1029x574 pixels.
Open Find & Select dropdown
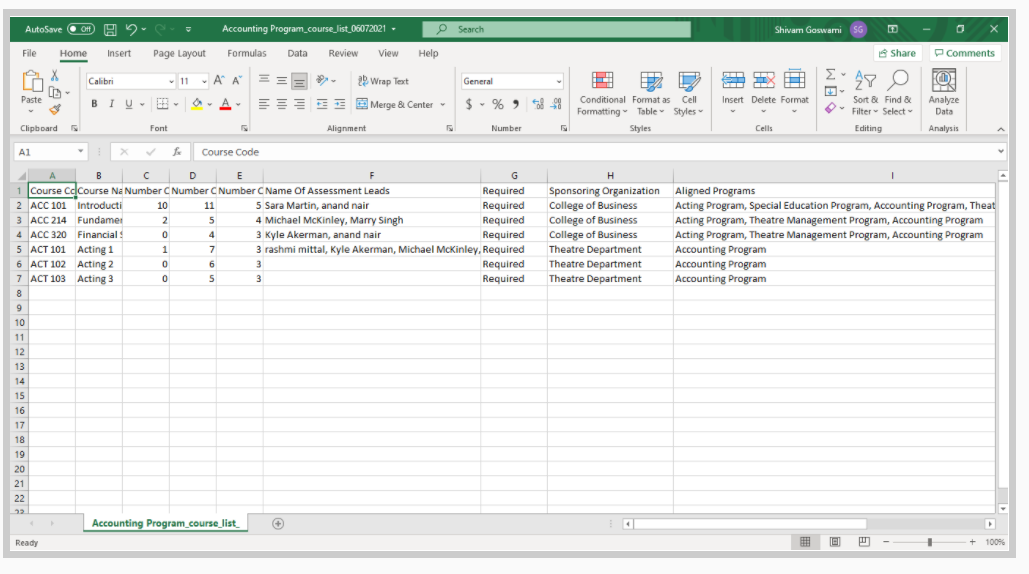(x=898, y=93)
